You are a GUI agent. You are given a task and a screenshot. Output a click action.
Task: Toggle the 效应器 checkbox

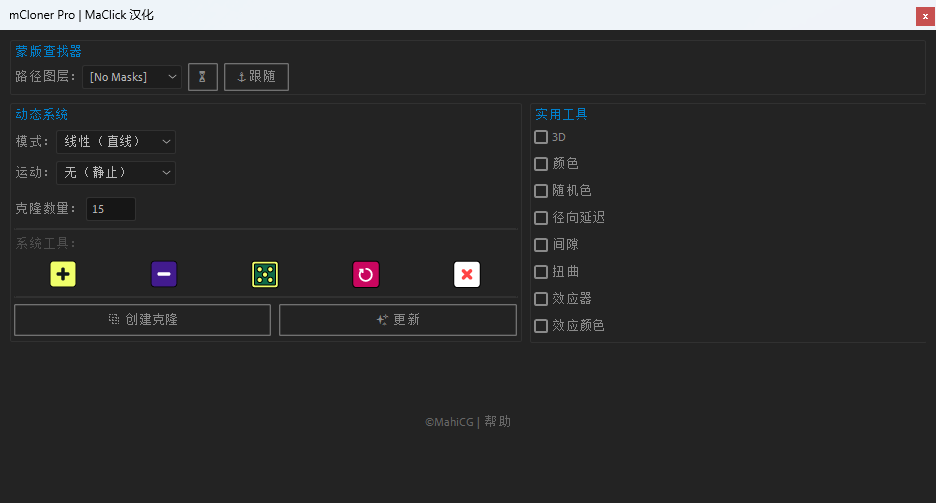point(541,299)
